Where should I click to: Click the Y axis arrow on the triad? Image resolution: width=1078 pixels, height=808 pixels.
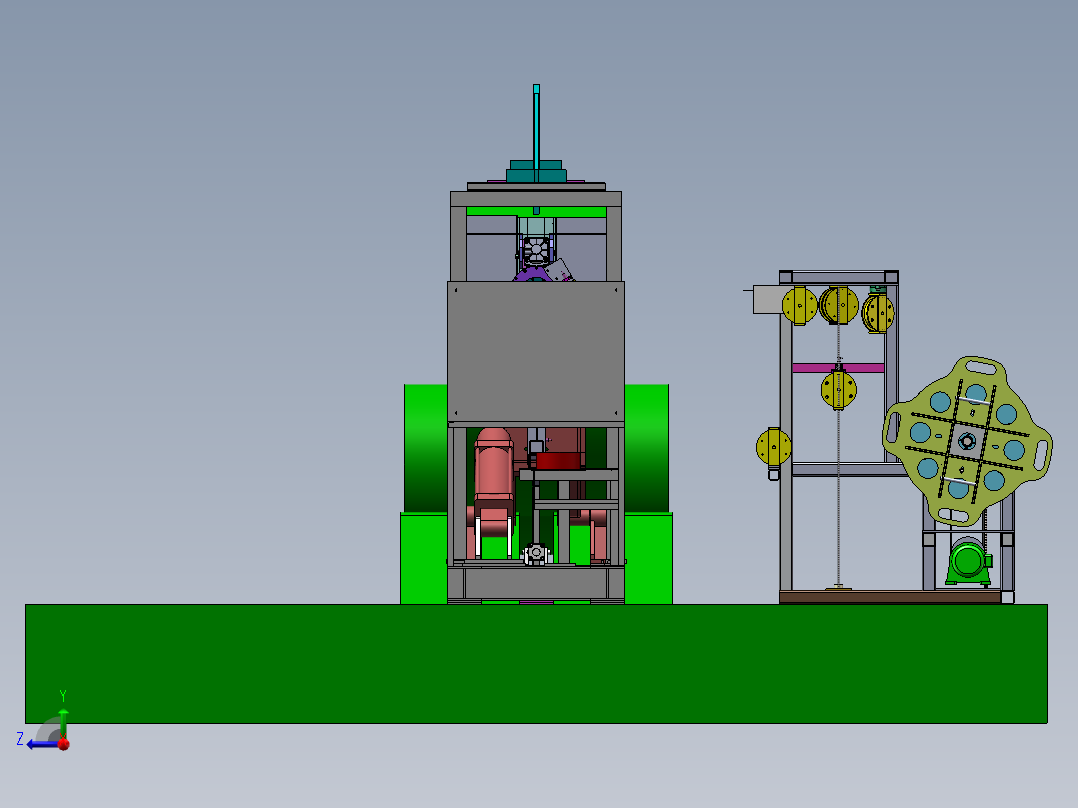63,722
